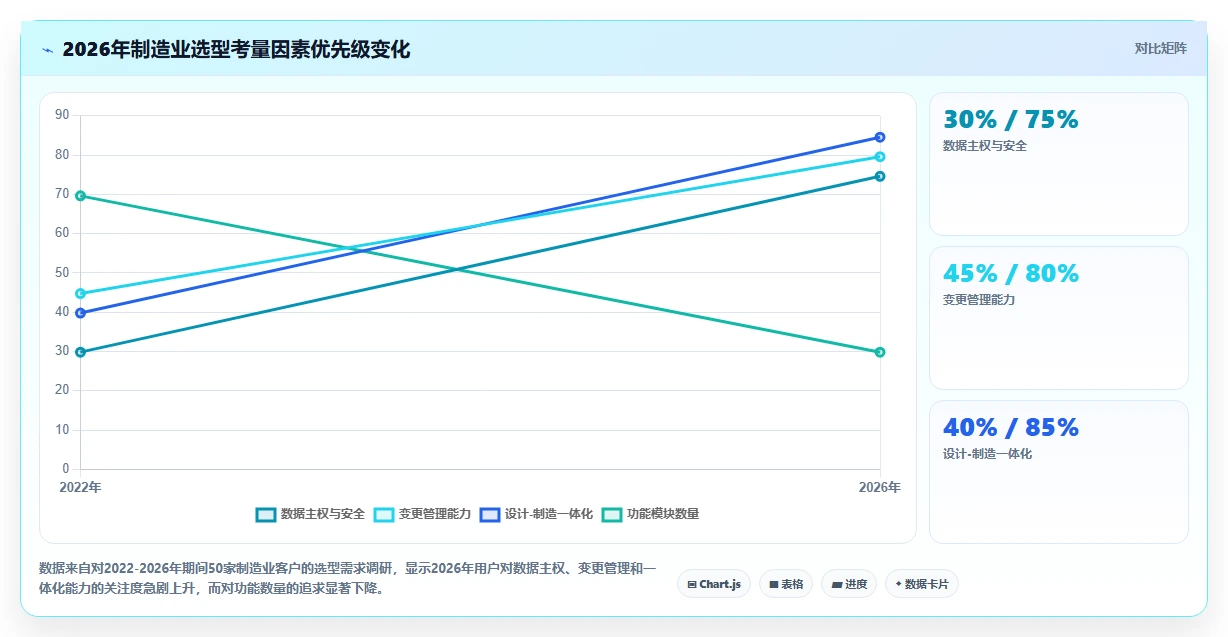Click the 数据卡片 tag chip
Viewport: 1228px width, 637px height.
[x=922, y=584]
